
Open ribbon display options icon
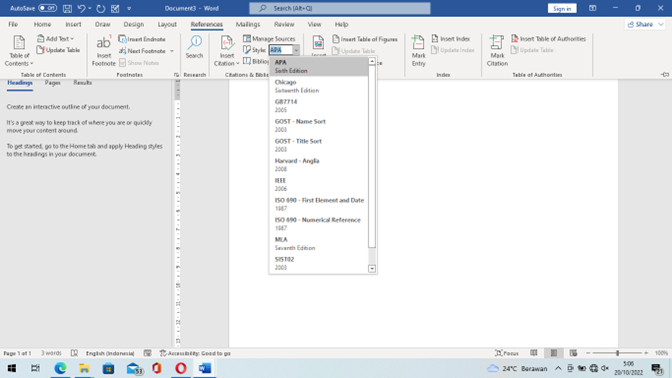tap(592, 8)
